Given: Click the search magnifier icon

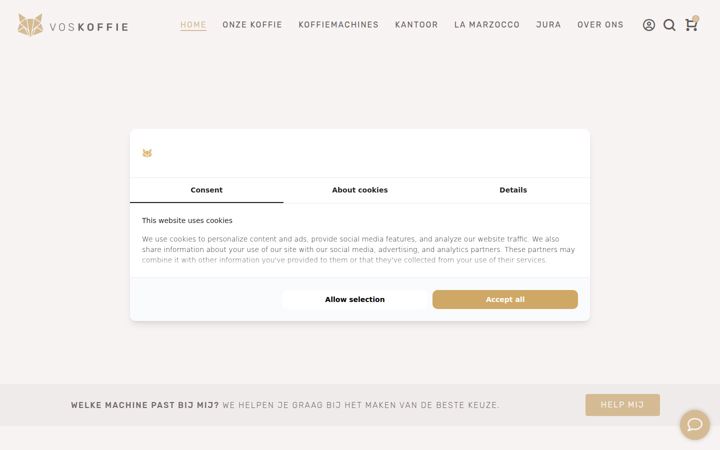Looking at the screenshot, I should tap(669, 25).
